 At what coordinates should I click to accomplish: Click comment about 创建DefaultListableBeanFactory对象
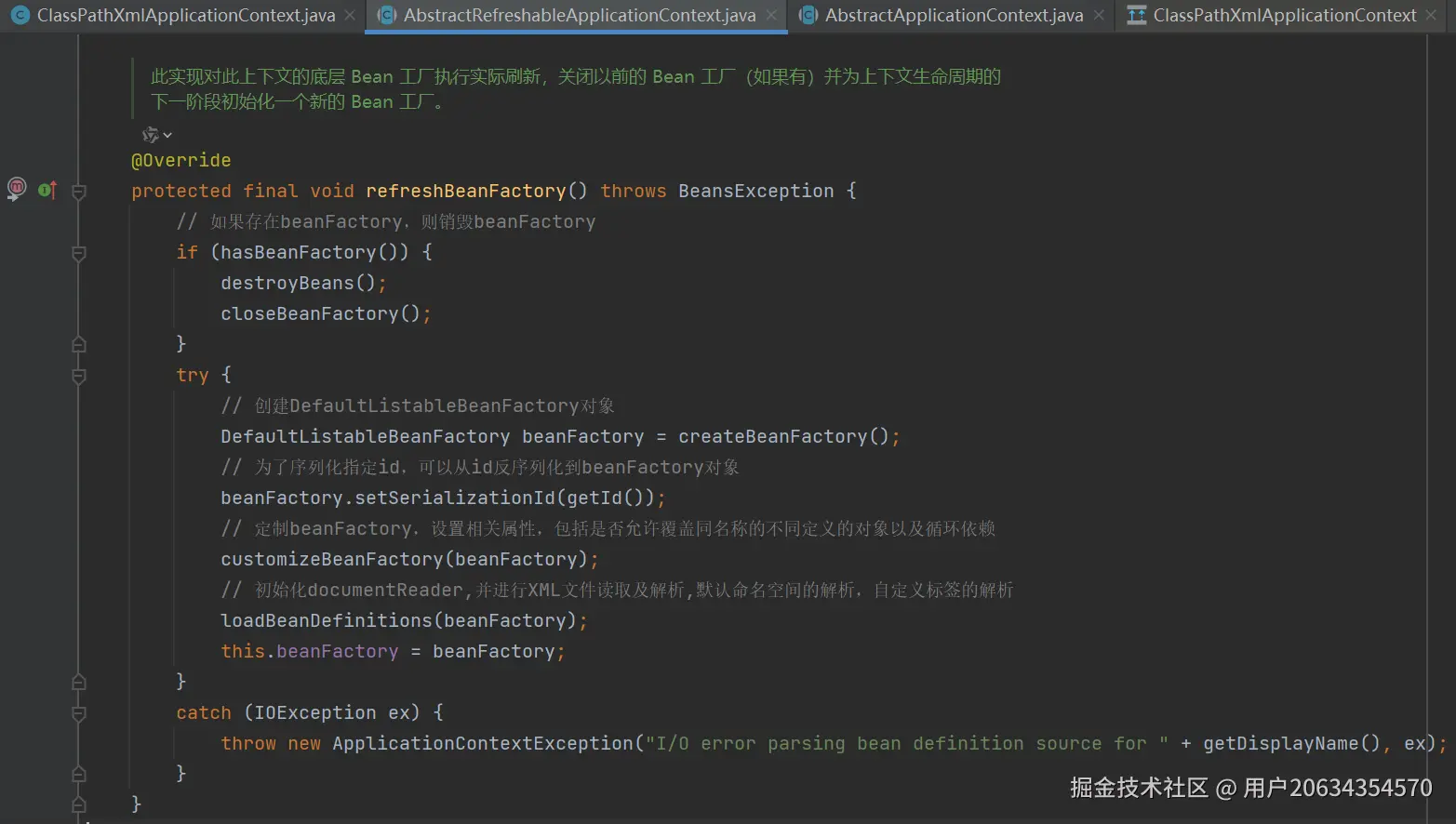coord(418,405)
